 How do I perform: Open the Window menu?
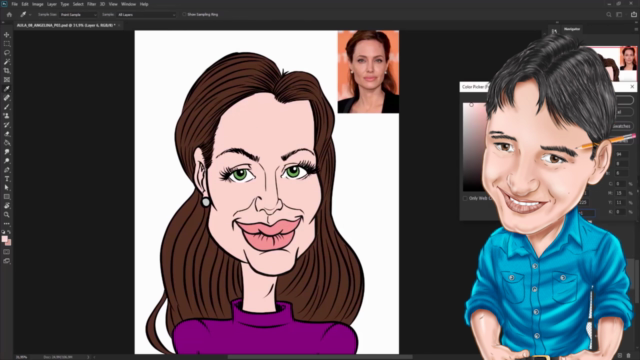coord(128,4)
